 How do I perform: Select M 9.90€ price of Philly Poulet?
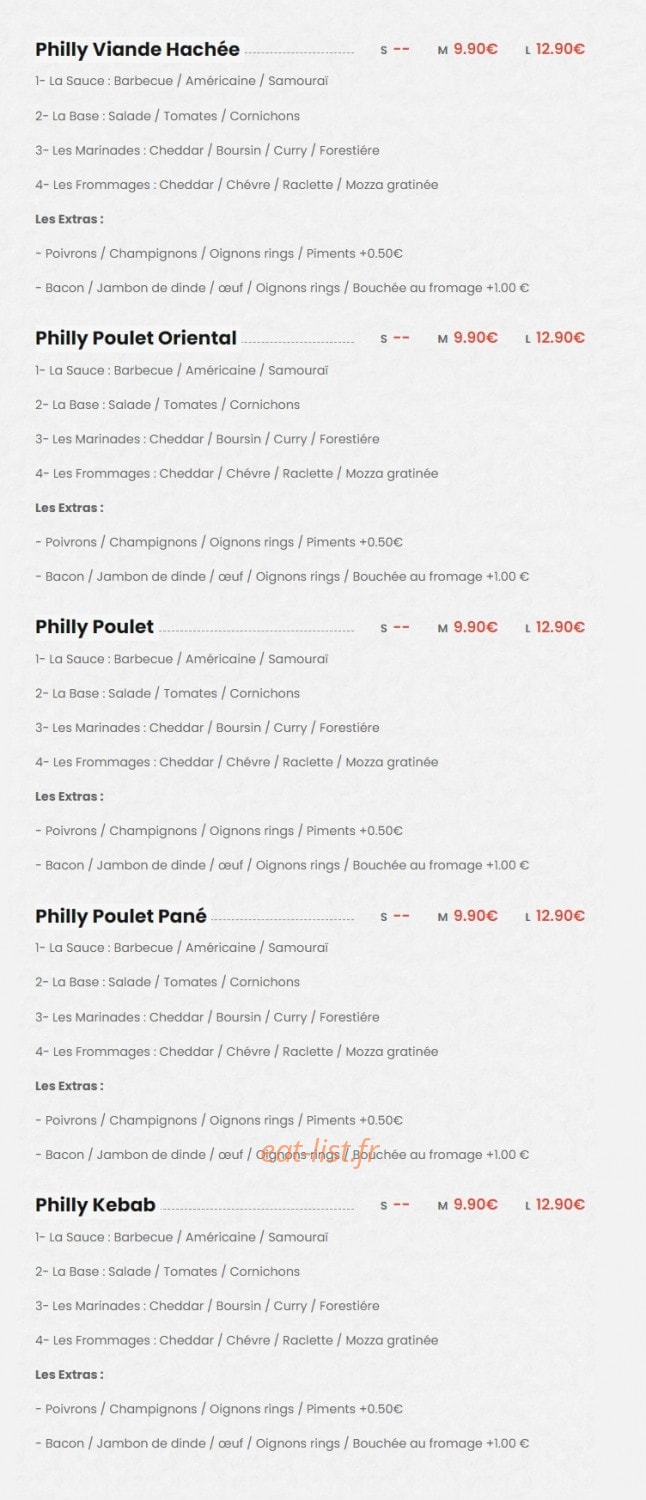[467, 627]
